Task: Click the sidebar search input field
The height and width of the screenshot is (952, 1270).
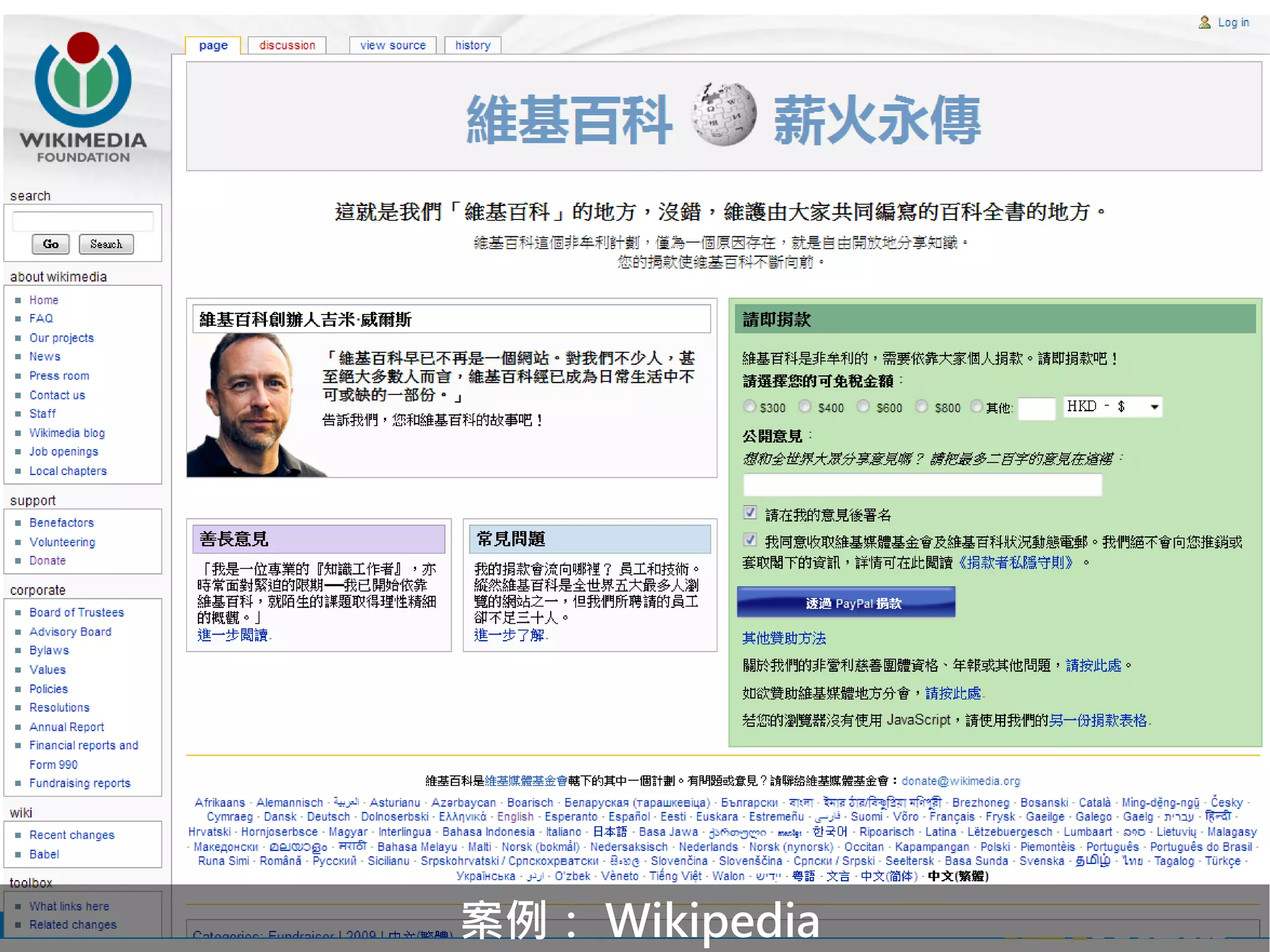Action: (82, 221)
